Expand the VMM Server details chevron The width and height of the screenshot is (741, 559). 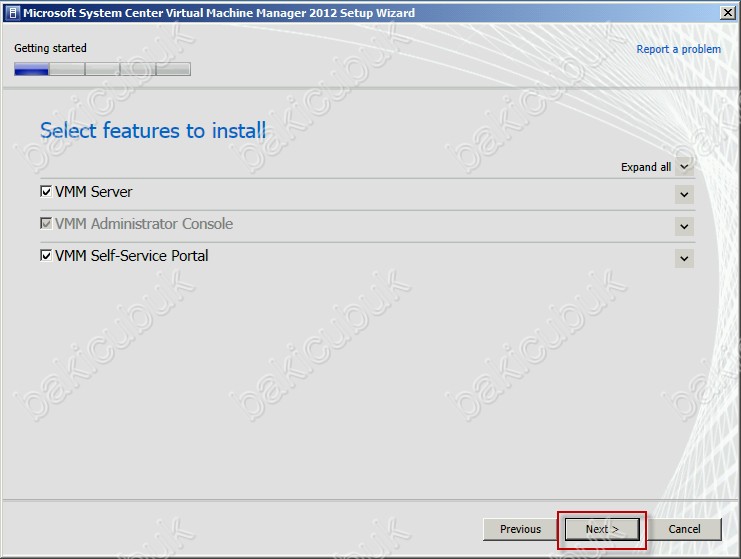coord(684,194)
